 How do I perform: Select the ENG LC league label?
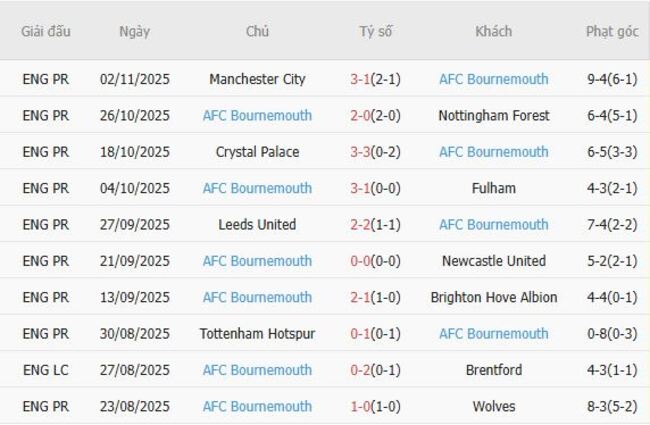(46, 370)
